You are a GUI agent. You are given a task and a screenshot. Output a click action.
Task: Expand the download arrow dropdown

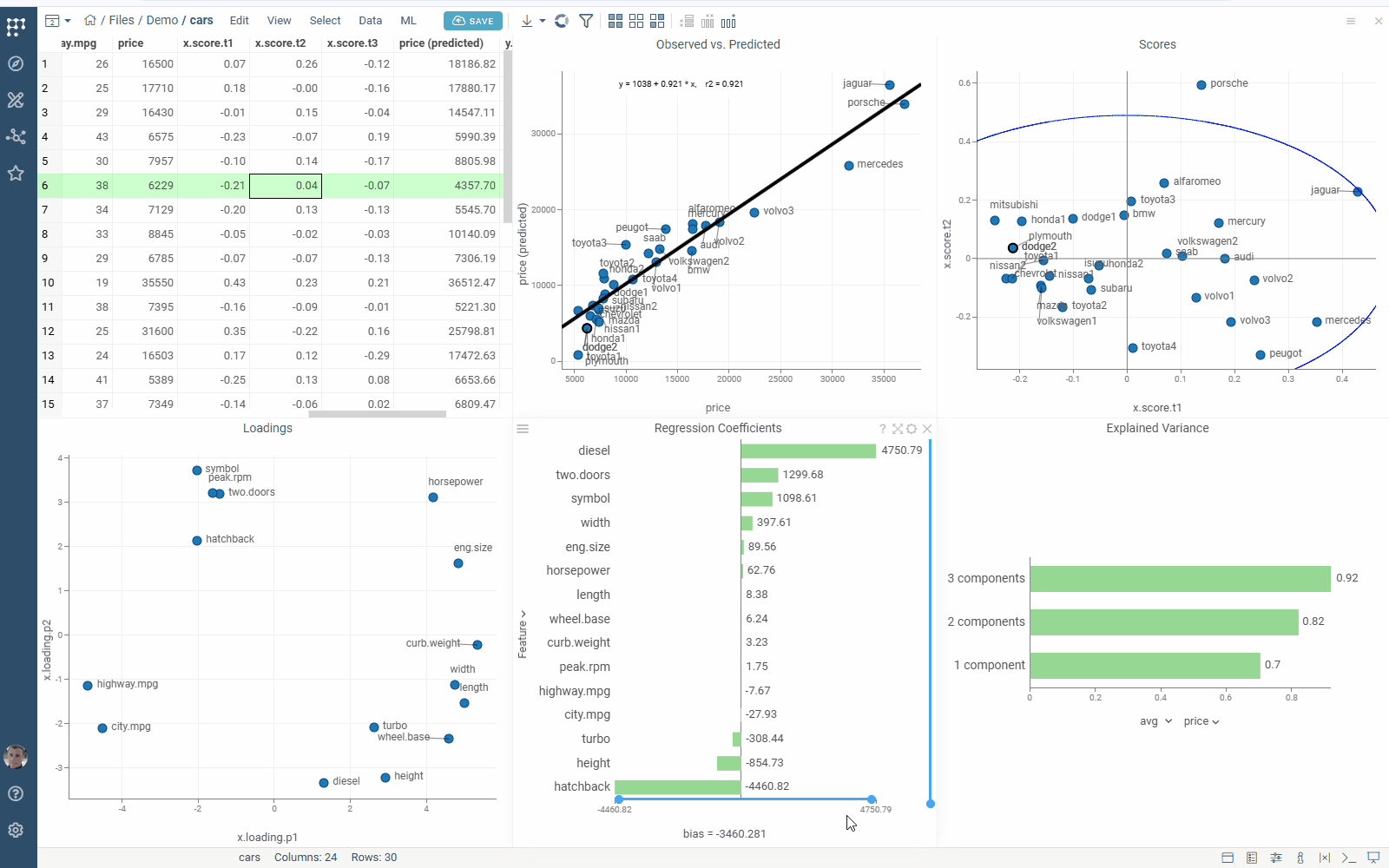pyautogui.click(x=543, y=21)
